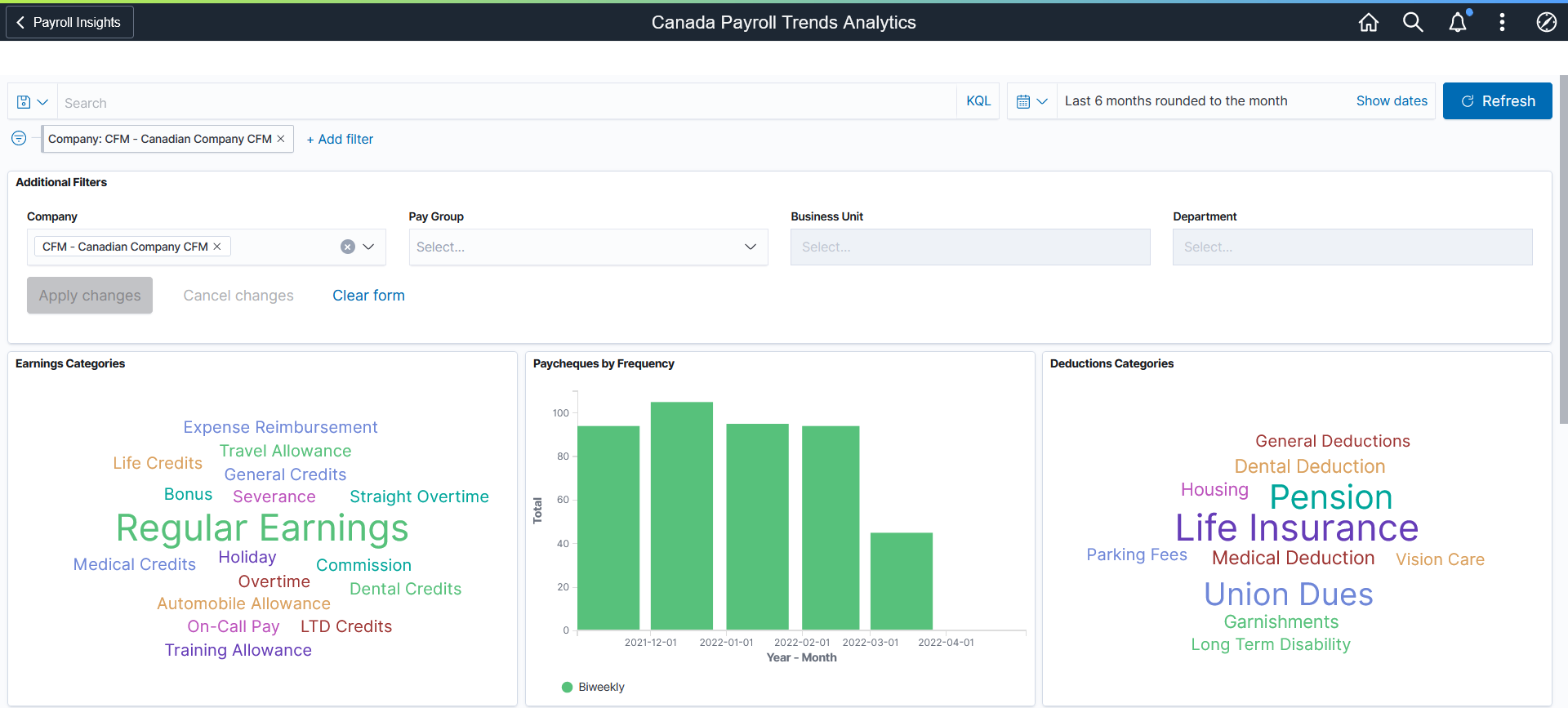This screenshot has height=708, width=1568.
Task: Open the NavBar compass icon
Action: pos(1546,22)
